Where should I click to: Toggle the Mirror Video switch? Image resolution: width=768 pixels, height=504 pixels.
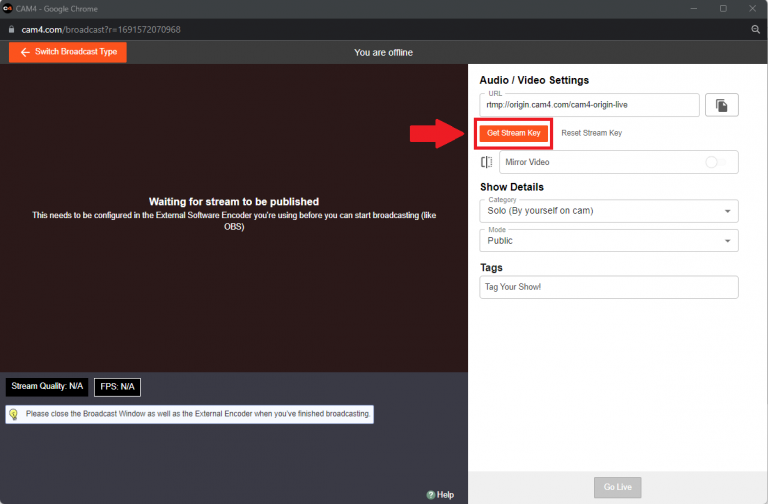(715, 162)
